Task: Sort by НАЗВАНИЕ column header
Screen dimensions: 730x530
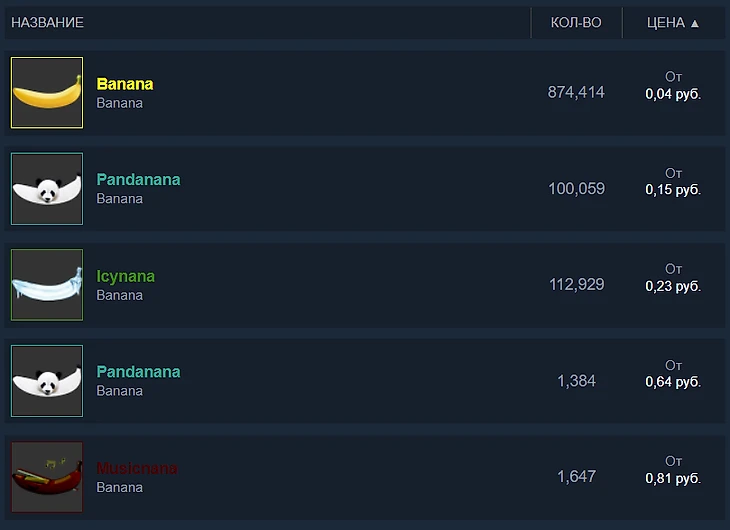Action: [x=47, y=22]
